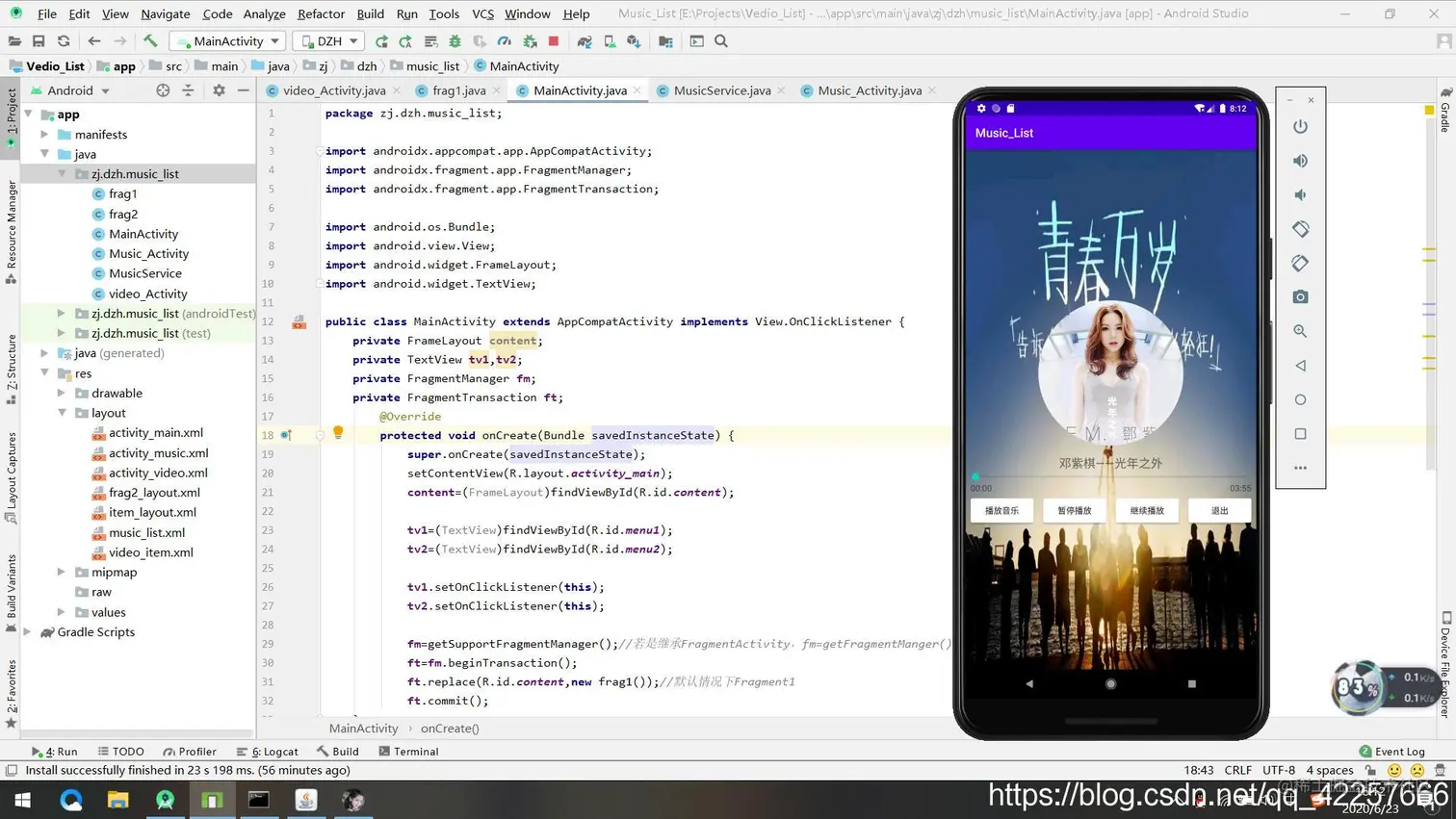
Task: Click emulator volume down icon
Action: pos(1300,194)
